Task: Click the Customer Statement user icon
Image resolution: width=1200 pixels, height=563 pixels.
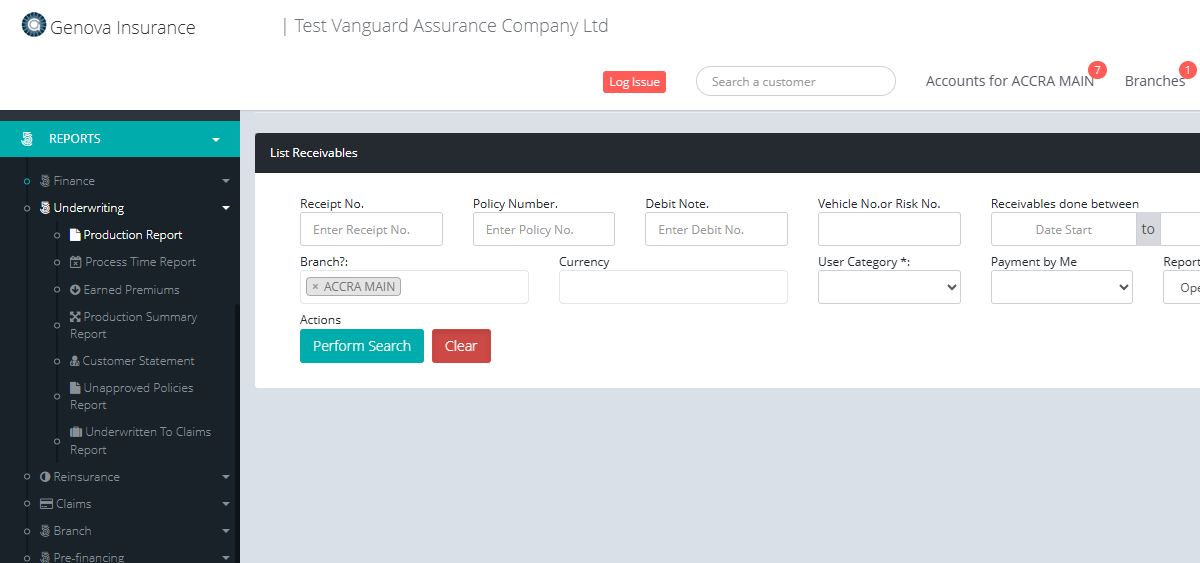Action: [75, 361]
